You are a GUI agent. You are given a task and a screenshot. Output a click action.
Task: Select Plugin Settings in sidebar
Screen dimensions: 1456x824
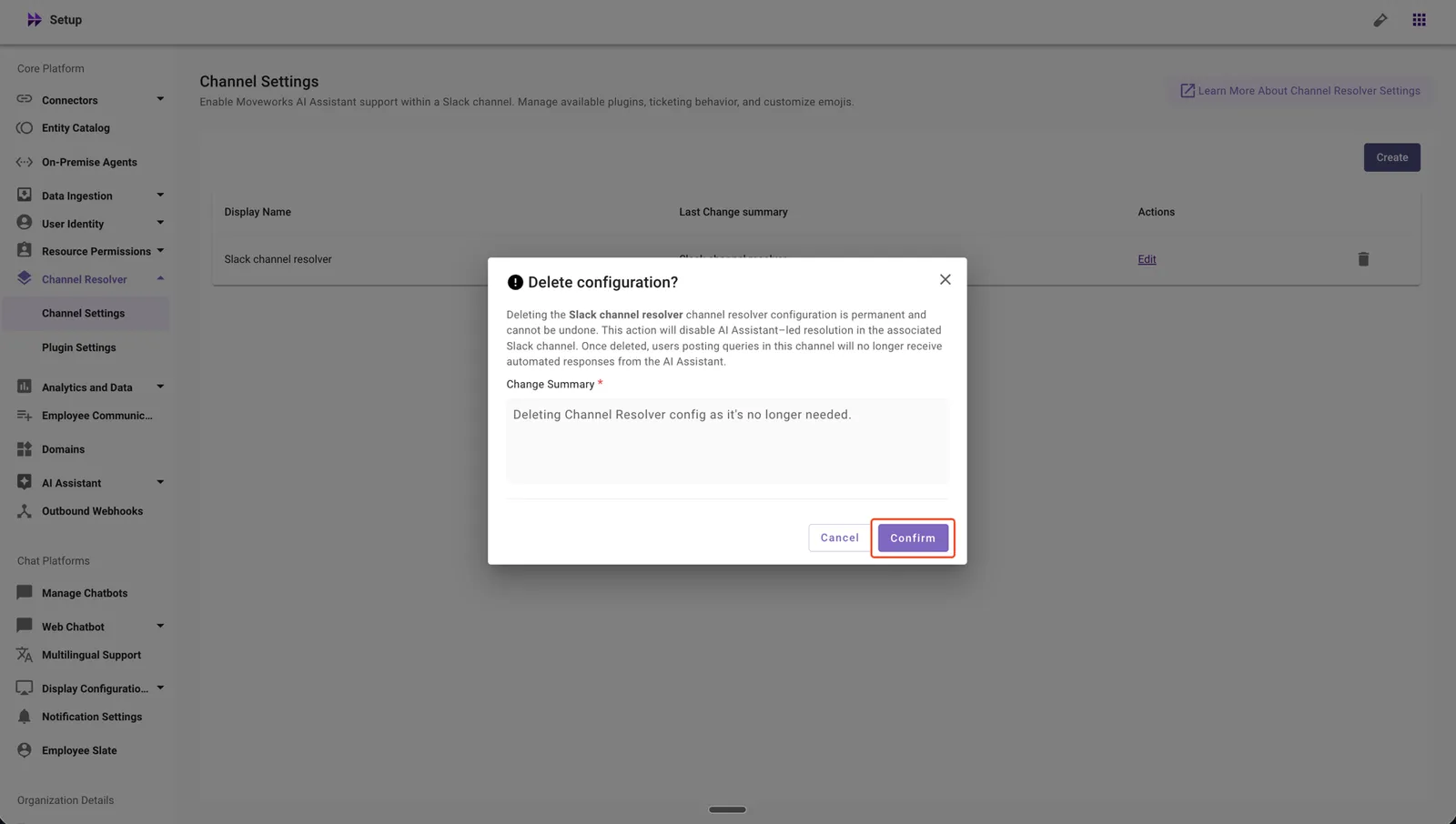[x=79, y=347]
